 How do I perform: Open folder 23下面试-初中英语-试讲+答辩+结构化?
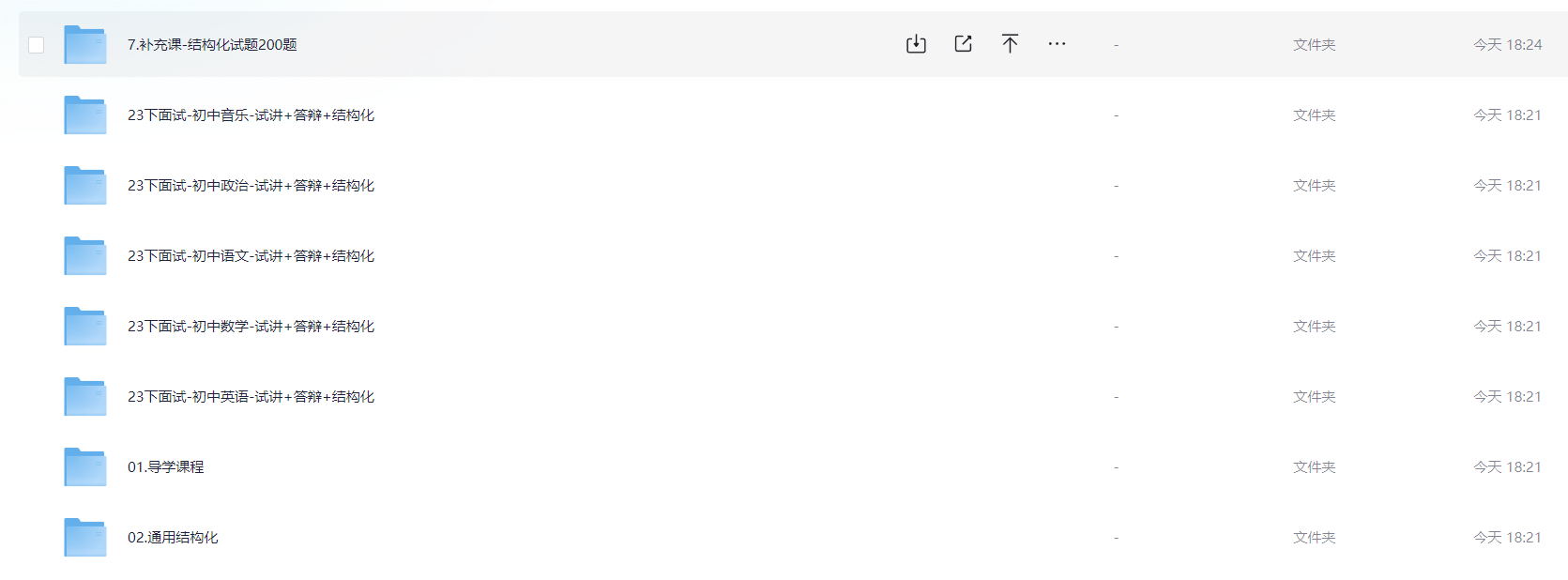[x=251, y=397]
